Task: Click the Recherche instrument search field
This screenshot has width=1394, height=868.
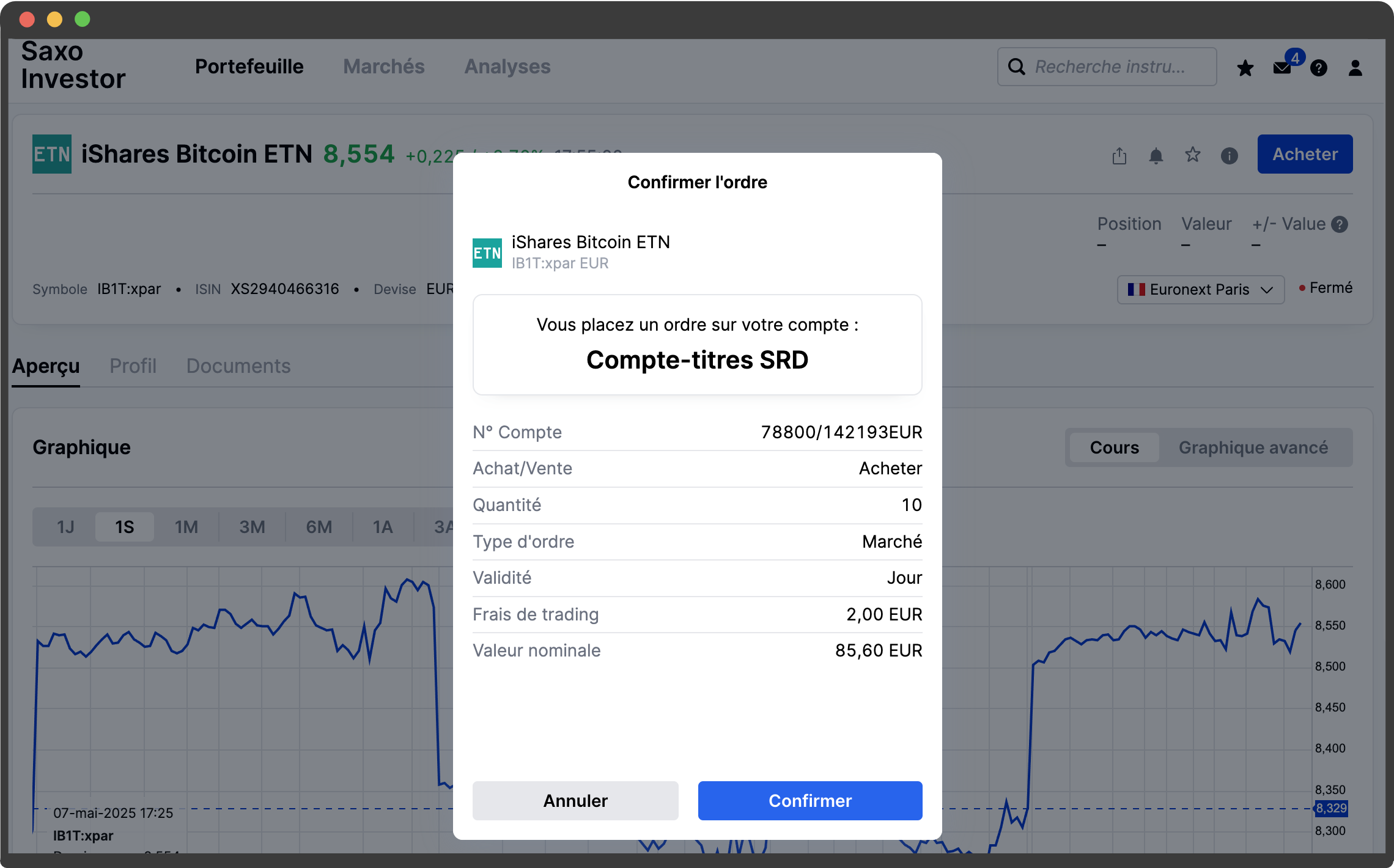Action: (x=1110, y=67)
